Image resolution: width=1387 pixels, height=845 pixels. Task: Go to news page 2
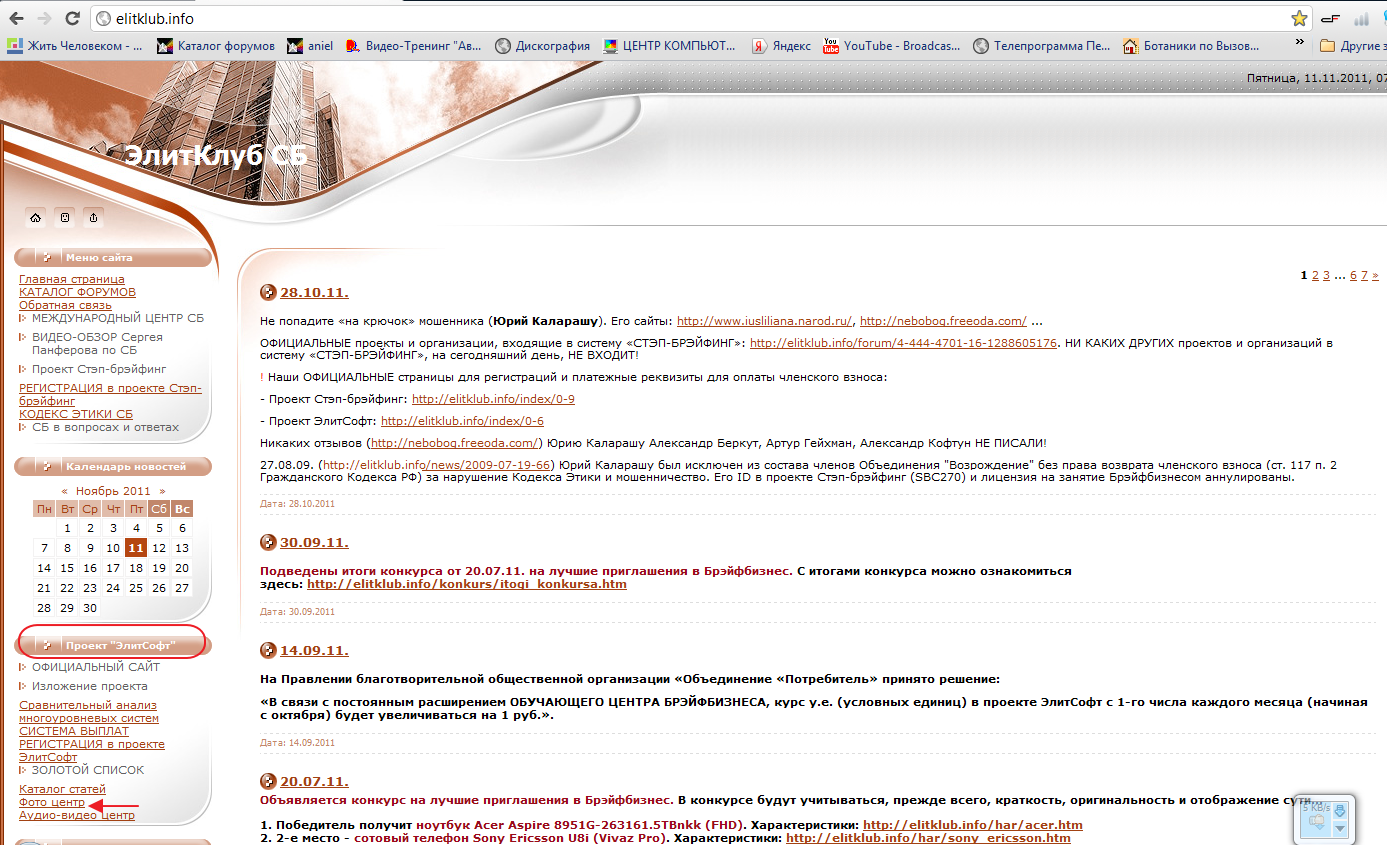pyautogui.click(x=1315, y=275)
